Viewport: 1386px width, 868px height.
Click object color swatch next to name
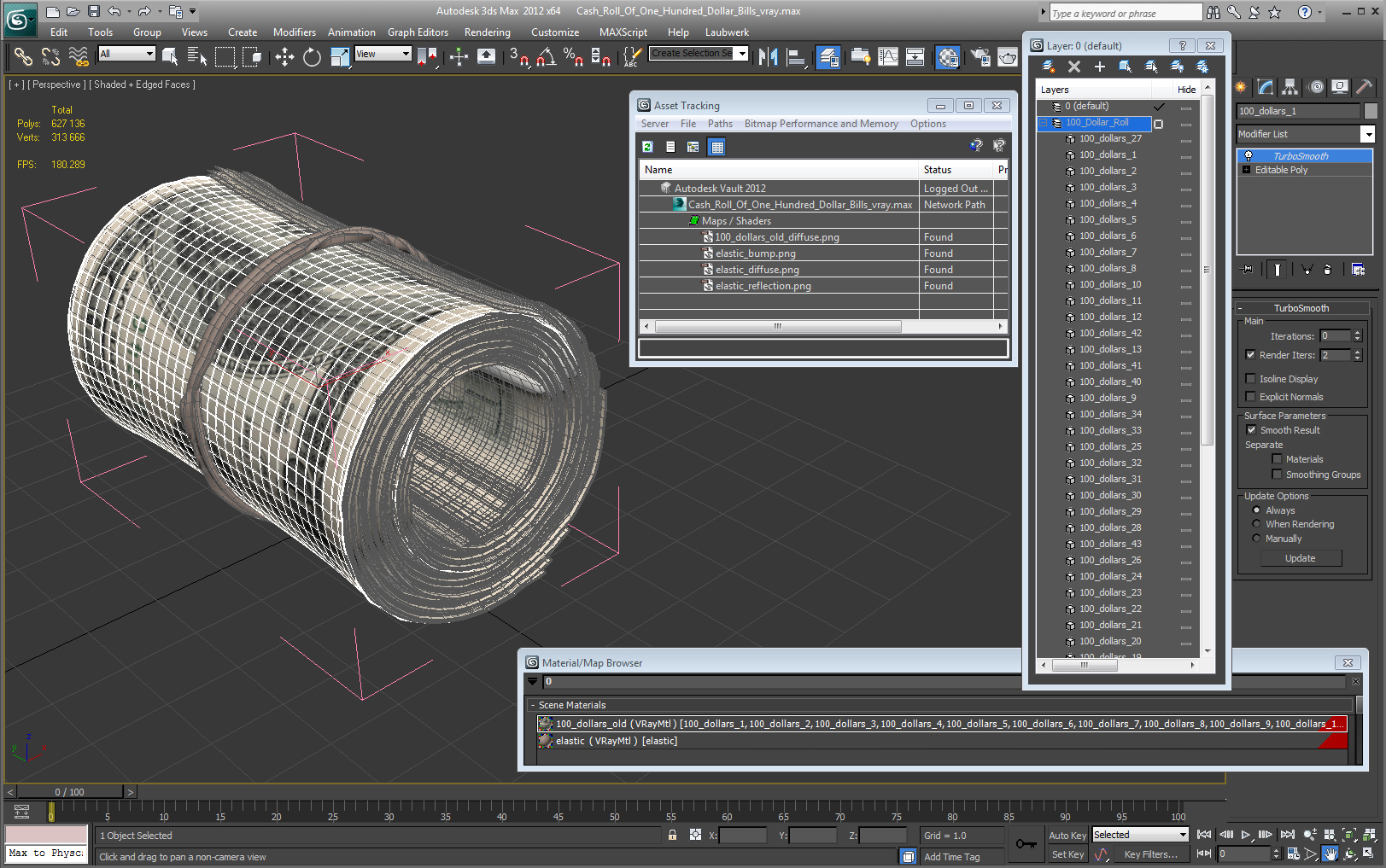point(1371,111)
